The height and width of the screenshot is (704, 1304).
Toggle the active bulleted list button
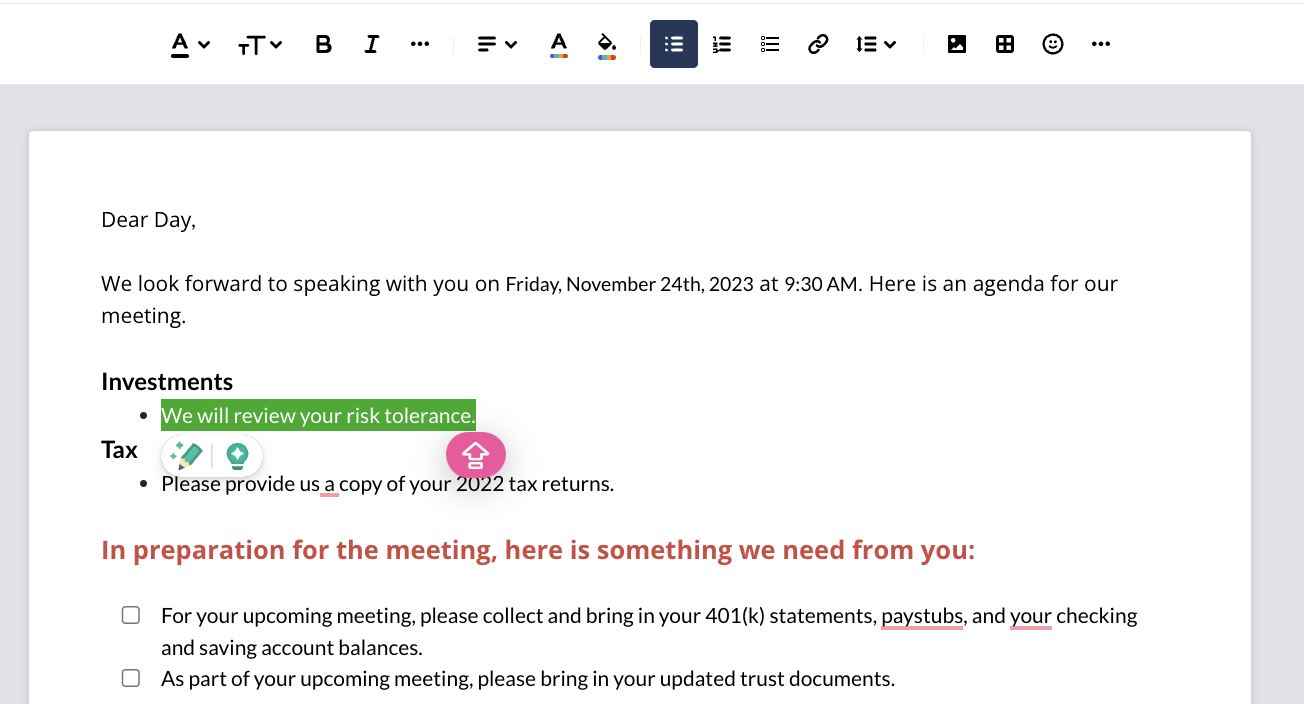click(674, 44)
